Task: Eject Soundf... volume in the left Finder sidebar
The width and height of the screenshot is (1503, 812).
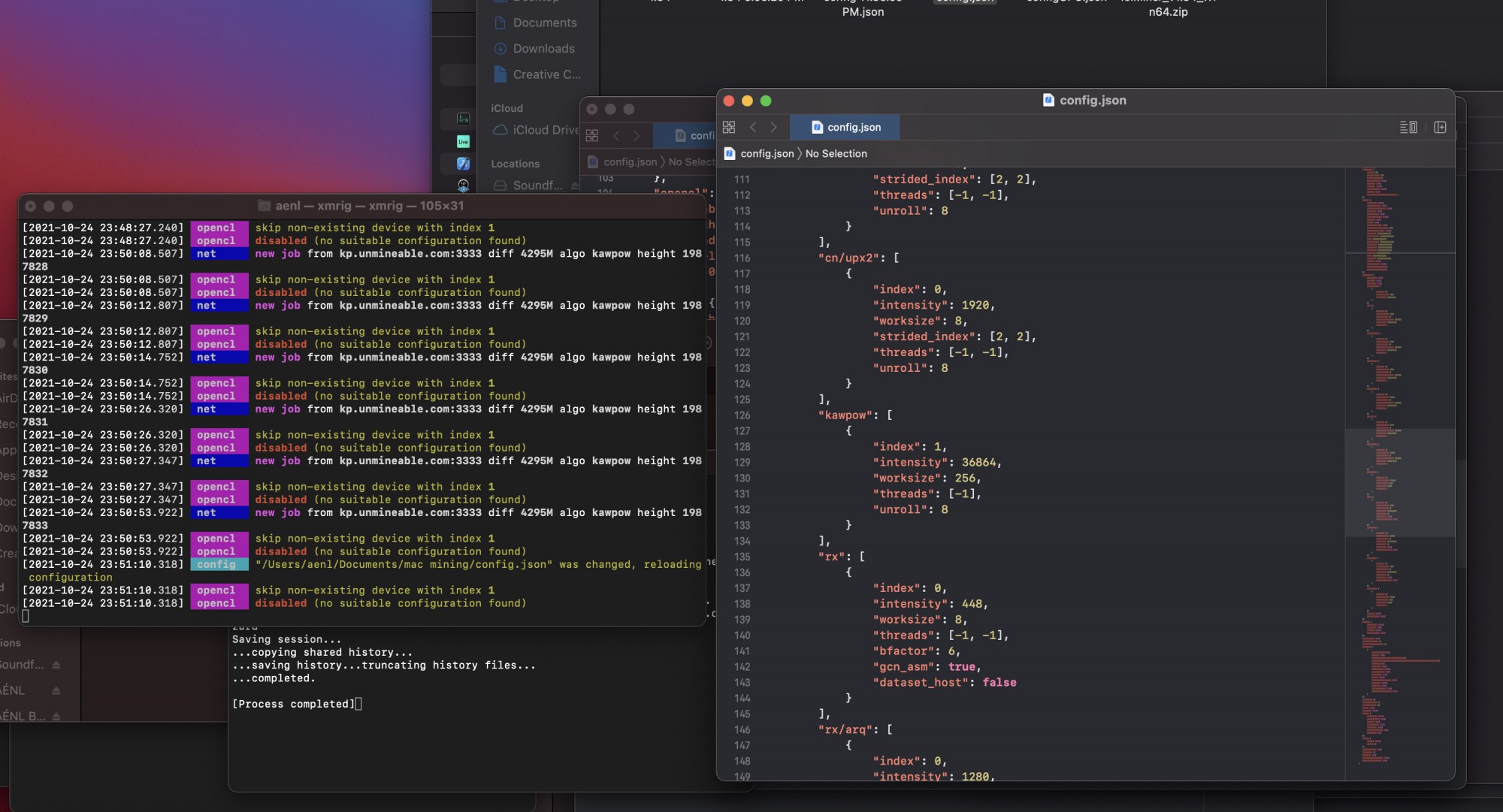Action: click(x=56, y=665)
